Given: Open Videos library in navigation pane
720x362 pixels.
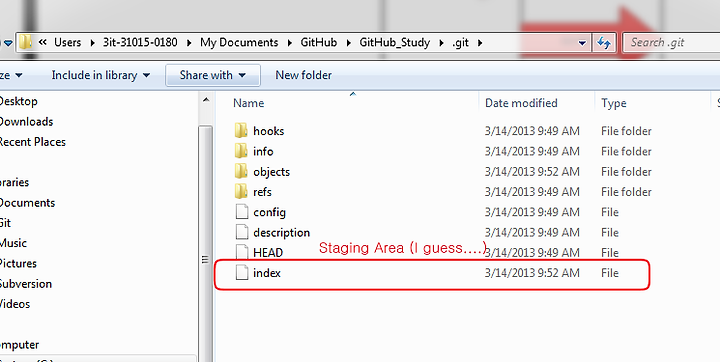Looking at the screenshot, I should tap(15, 304).
